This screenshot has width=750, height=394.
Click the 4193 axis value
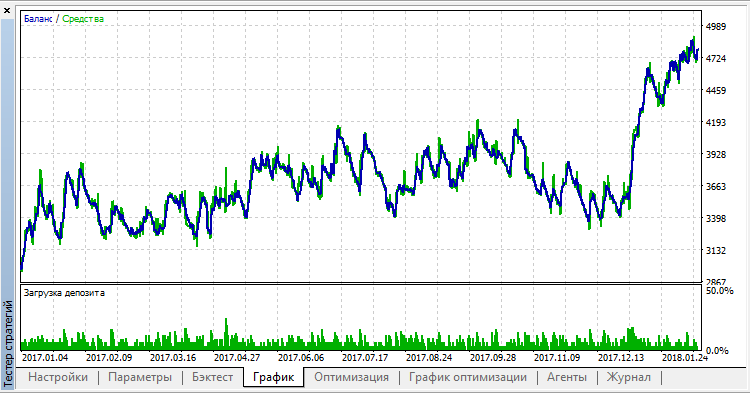click(716, 122)
